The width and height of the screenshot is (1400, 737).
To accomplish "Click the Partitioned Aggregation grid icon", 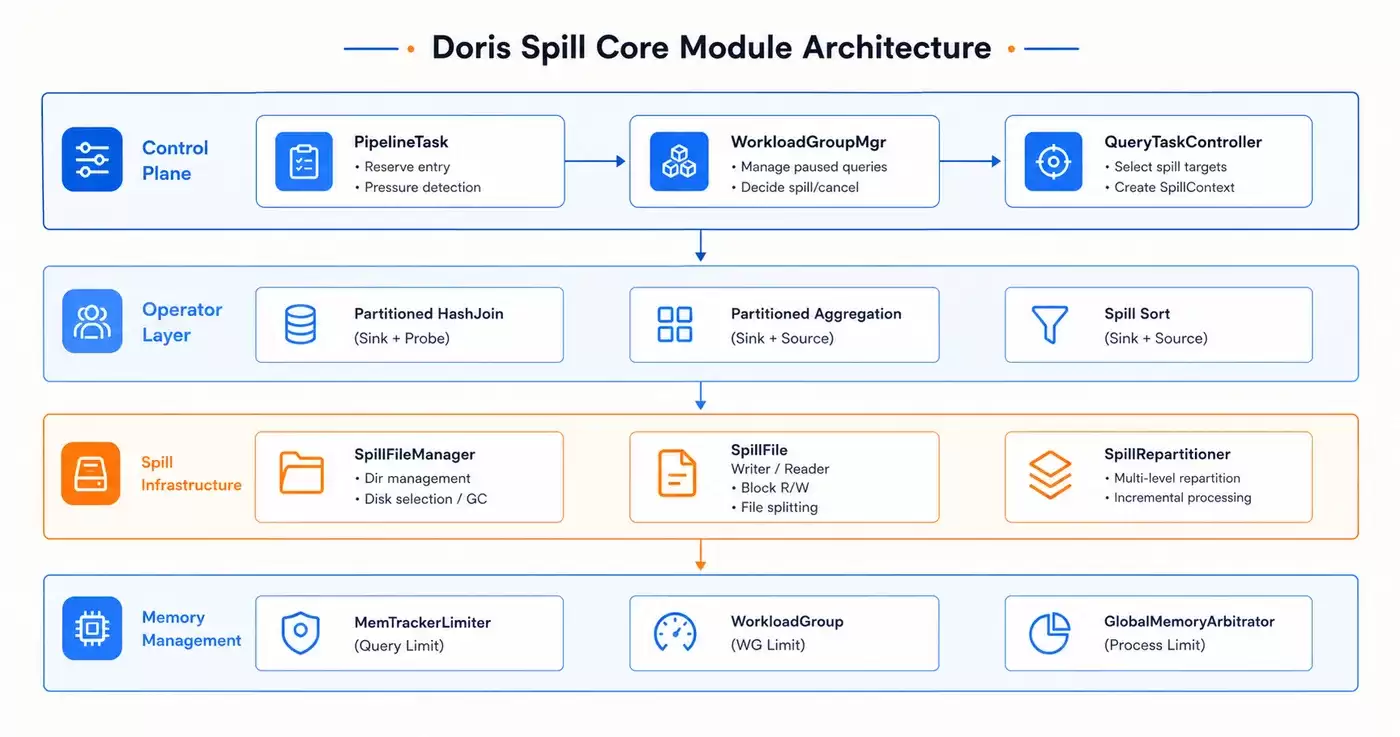I will [675, 324].
